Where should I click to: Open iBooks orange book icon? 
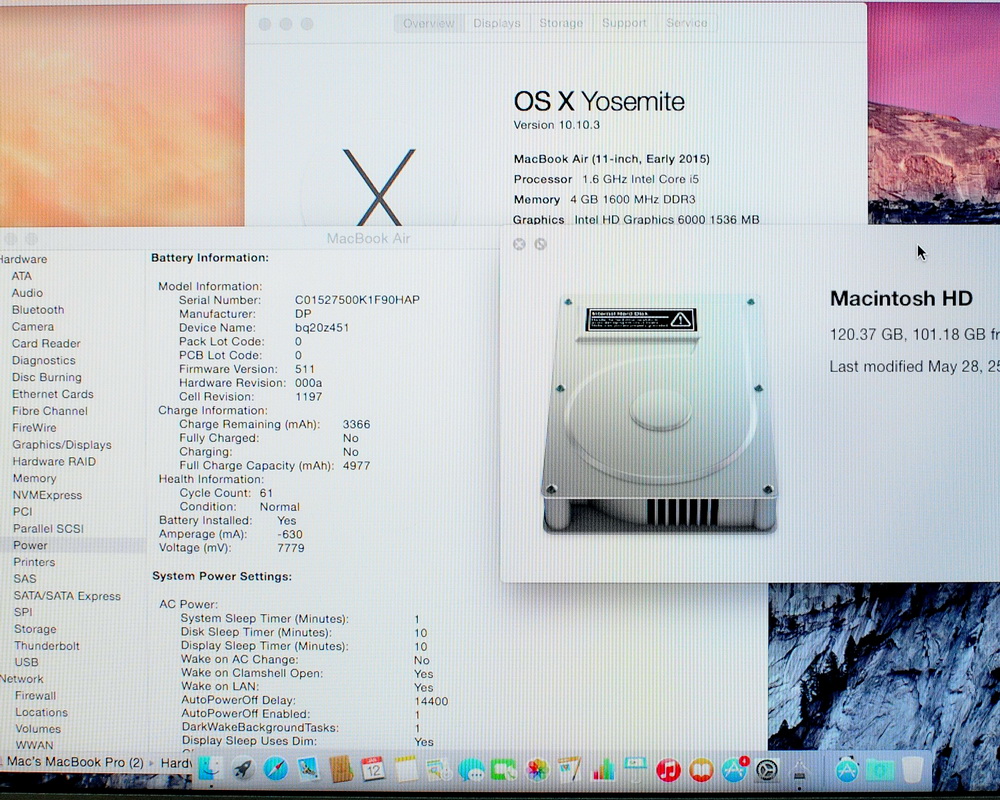point(702,769)
